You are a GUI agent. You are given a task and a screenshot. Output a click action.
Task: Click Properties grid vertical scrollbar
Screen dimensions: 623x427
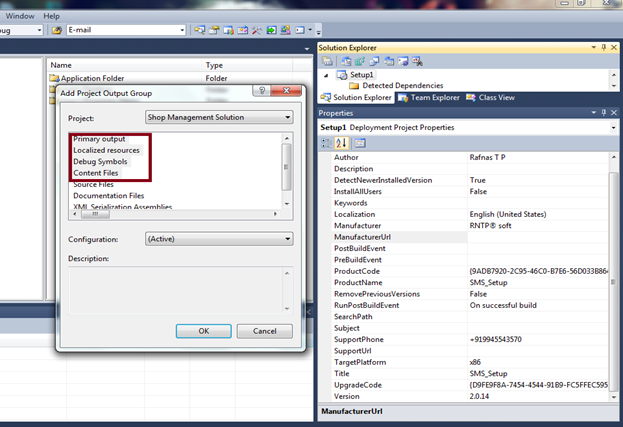click(x=614, y=281)
